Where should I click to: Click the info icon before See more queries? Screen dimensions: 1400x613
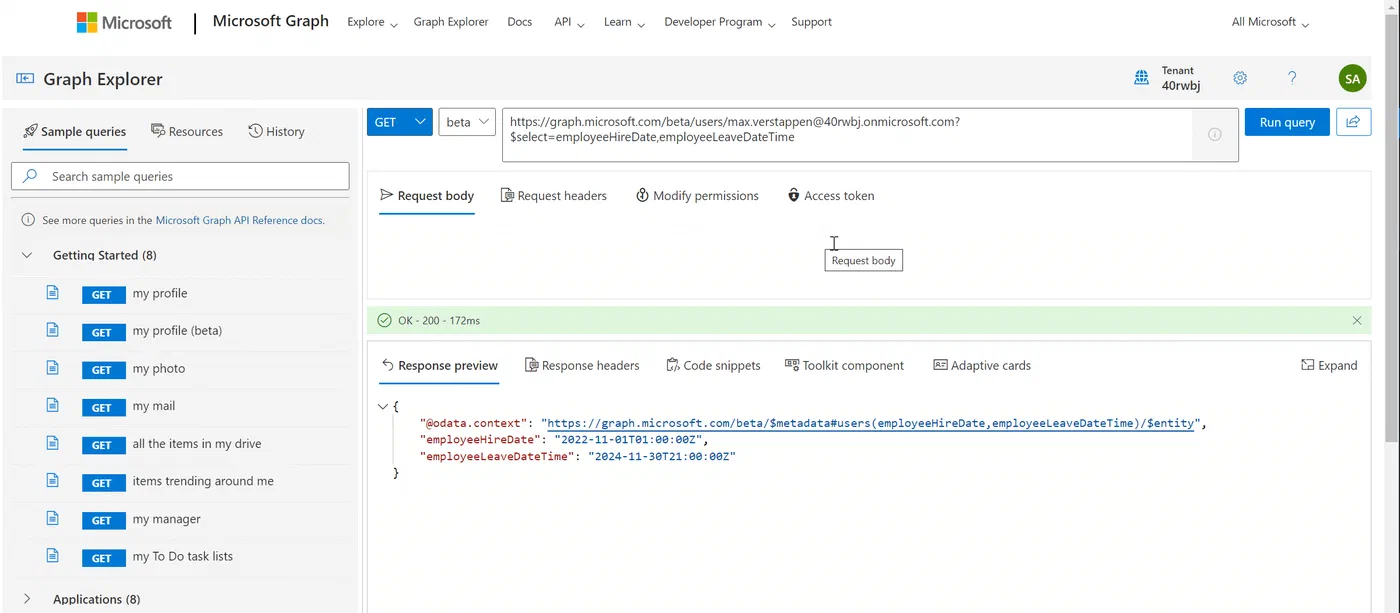pyautogui.click(x=29, y=220)
